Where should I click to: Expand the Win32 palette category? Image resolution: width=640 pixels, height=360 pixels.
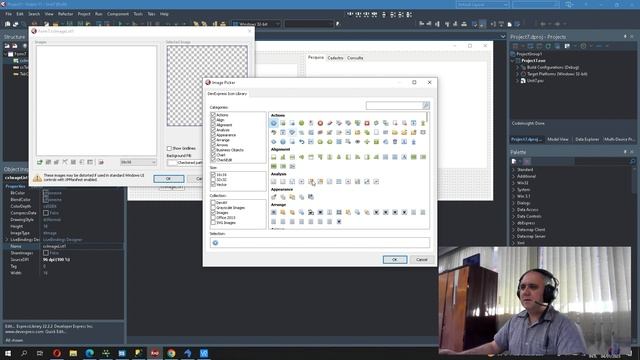coord(513,183)
